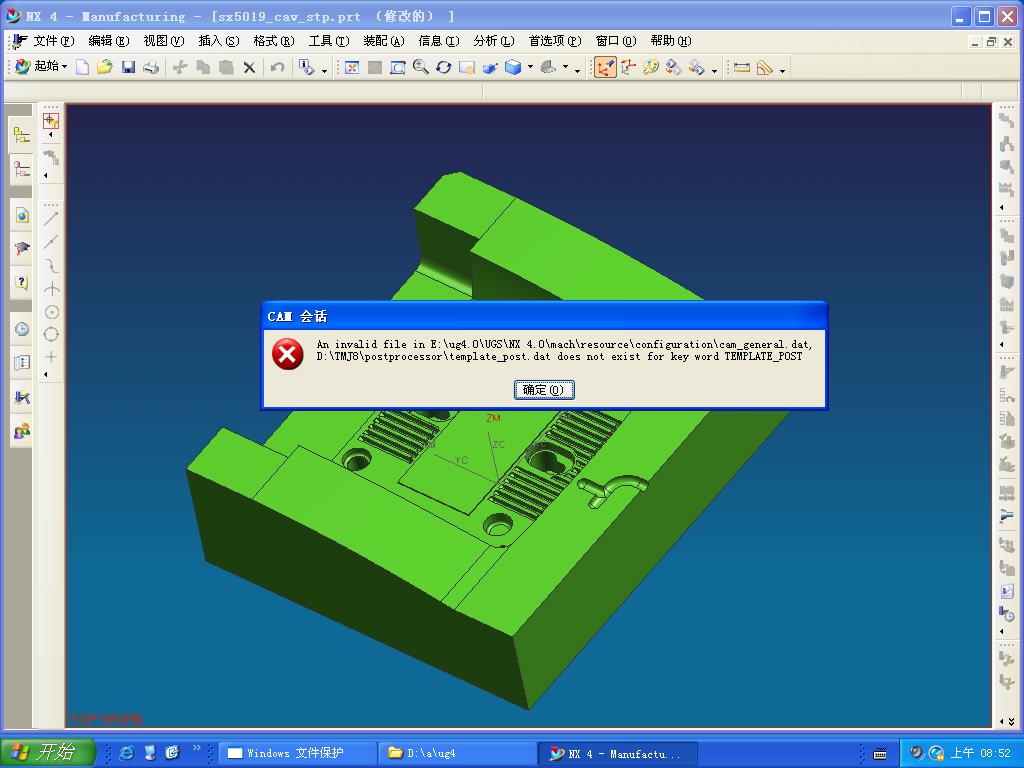The width and height of the screenshot is (1024, 768).
Task: Launch Internet Explorer from quick launch
Action: click(x=126, y=753)
